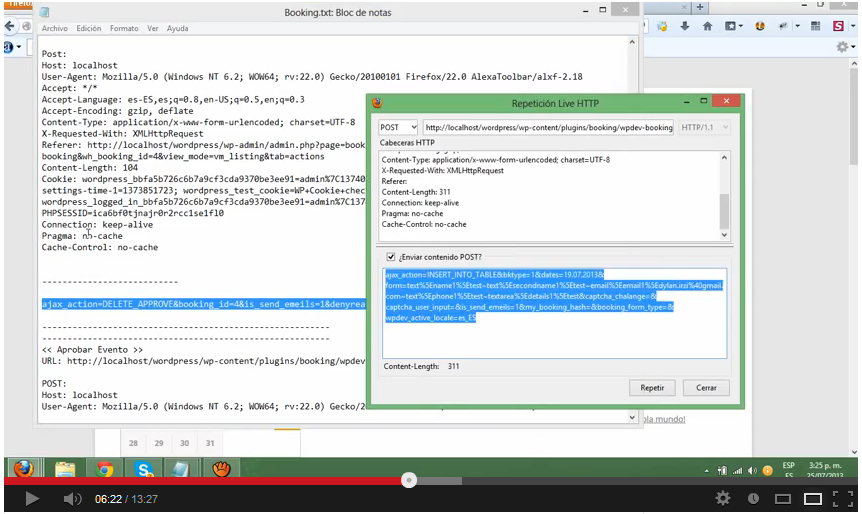The height and width of the screenshot is (514, 862).
Task: Open Formato menu in Notepad
Action: coord(124,28)
